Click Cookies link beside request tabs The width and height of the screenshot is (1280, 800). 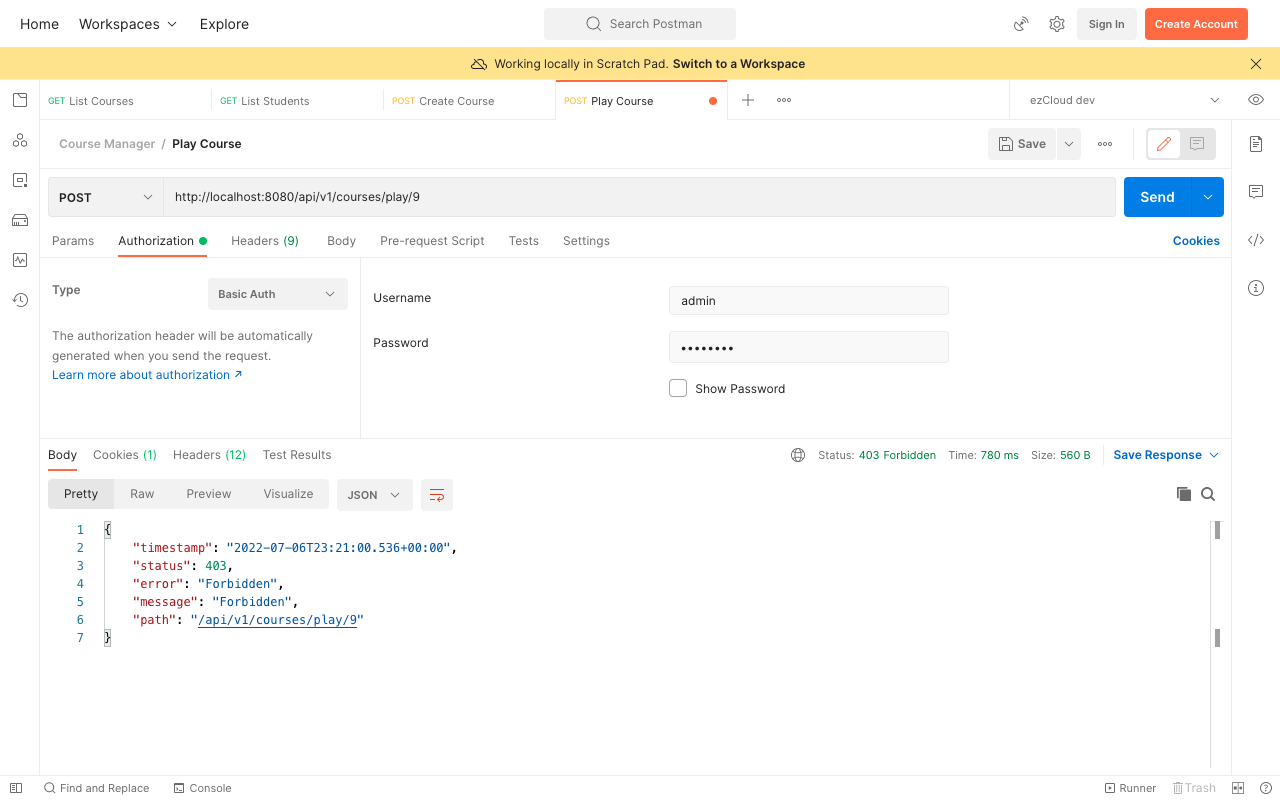[x=1196, y=241]
